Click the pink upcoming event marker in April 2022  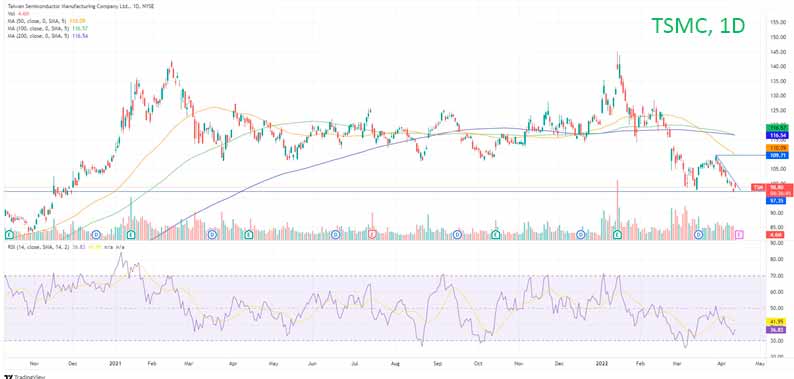coord(740,235)
